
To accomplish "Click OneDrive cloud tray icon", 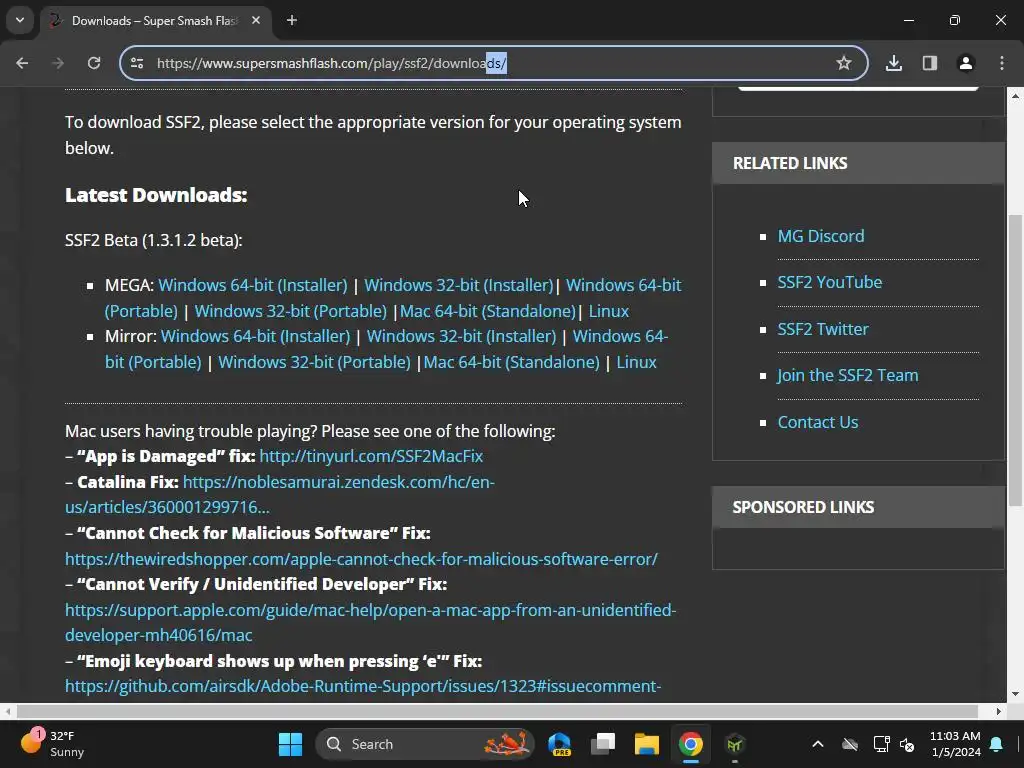I will tap(850, 744).
